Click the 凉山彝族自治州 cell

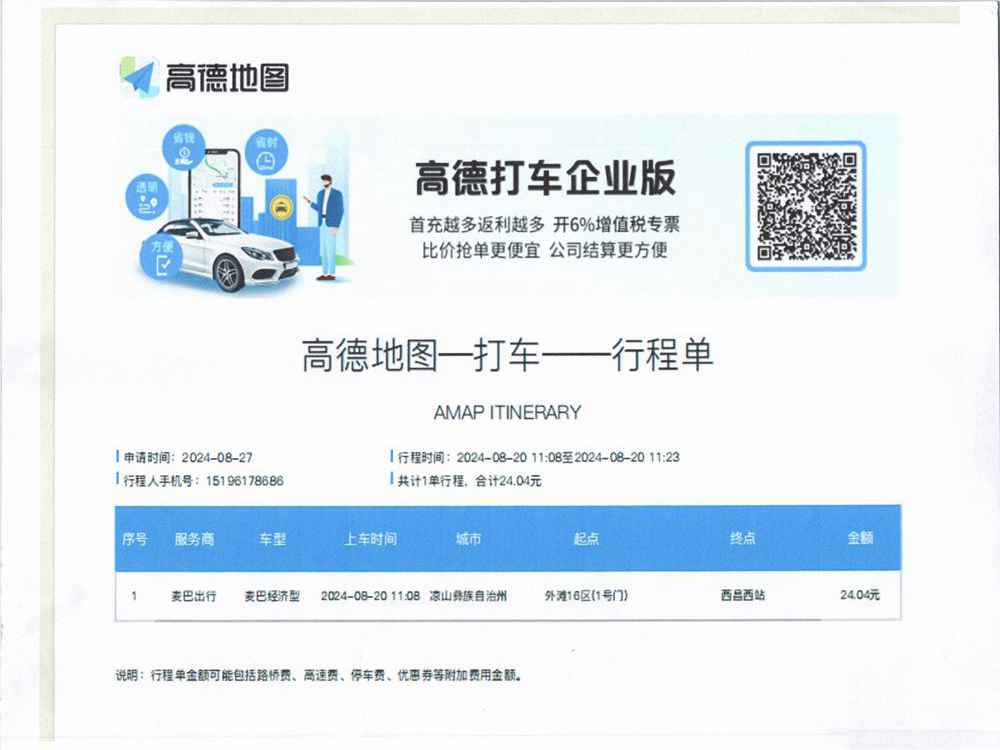tap(468, 596)
